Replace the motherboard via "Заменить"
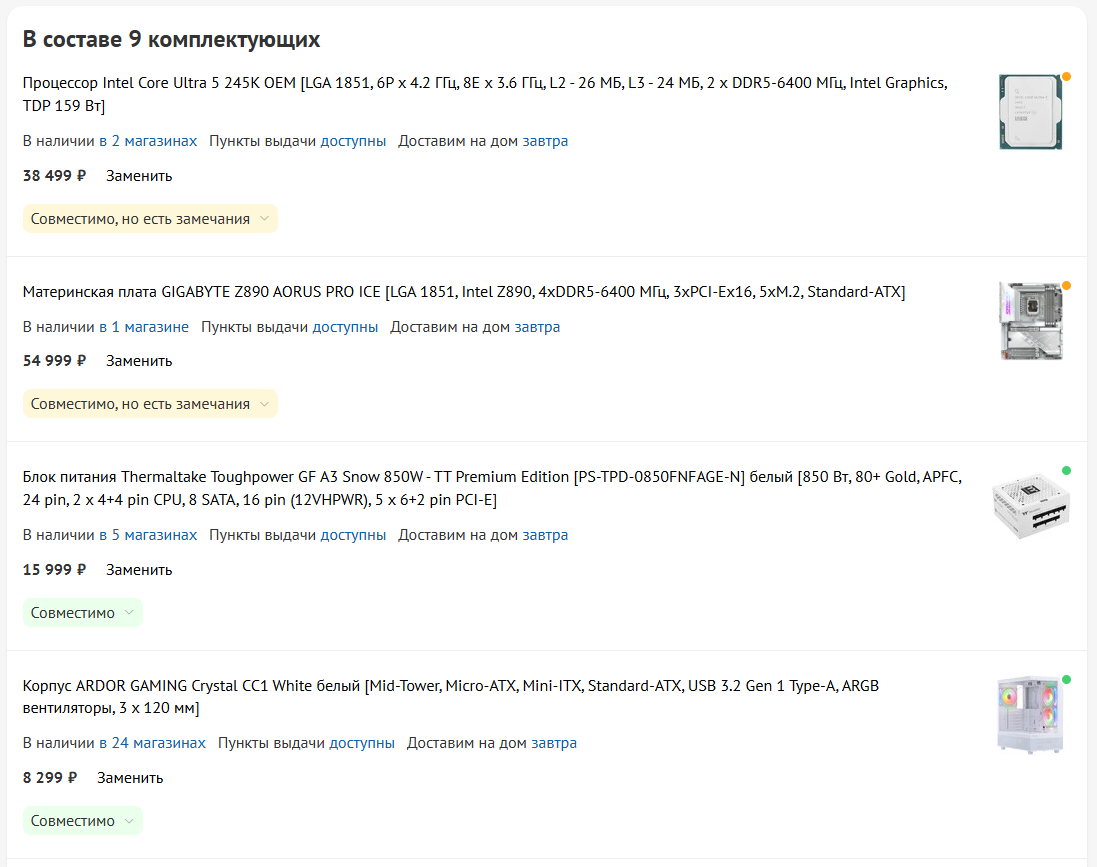The height and width of the screenshot is (867, 1097). click(x=139, y=361)
